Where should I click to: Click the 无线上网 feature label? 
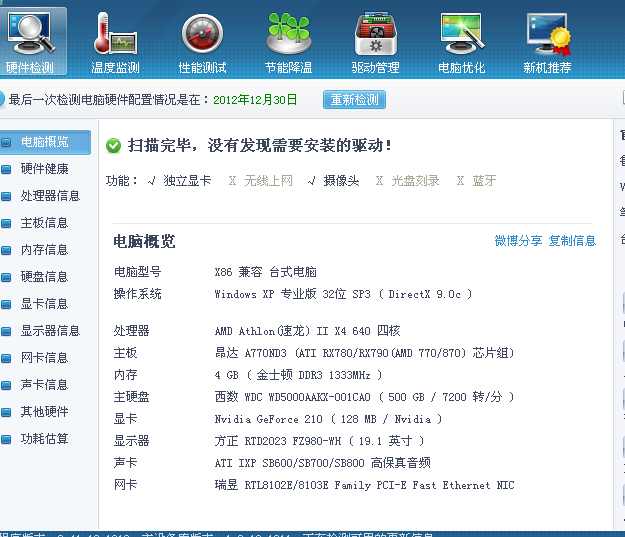268,181
